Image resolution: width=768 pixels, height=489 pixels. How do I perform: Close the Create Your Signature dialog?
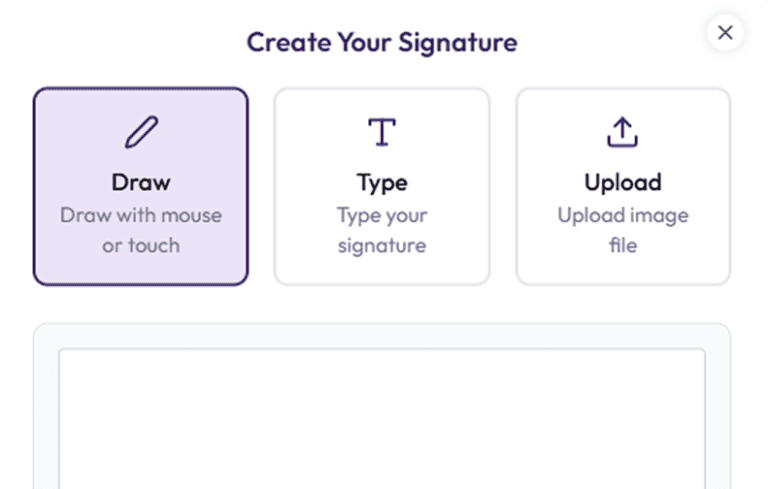pyautogui.click(x=725, y=33)
